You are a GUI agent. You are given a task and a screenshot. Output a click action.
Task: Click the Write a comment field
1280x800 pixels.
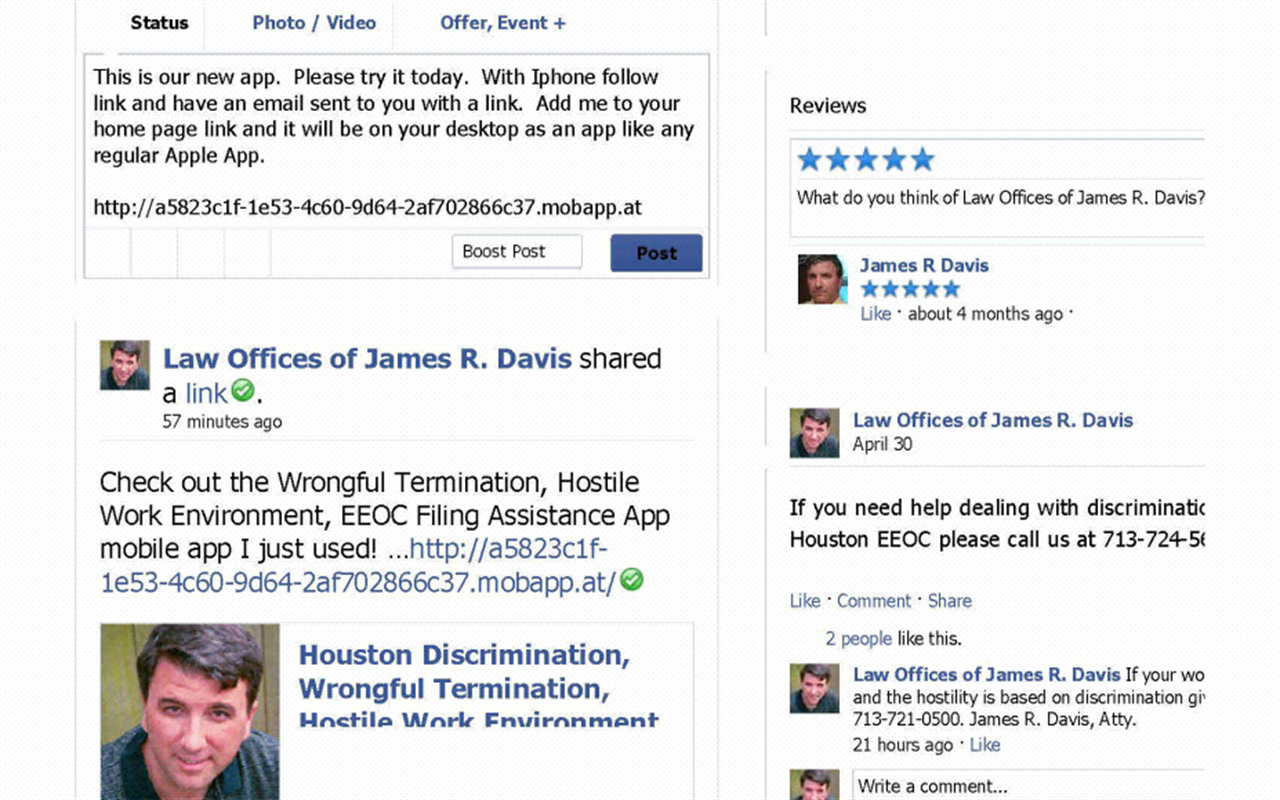1028,786
